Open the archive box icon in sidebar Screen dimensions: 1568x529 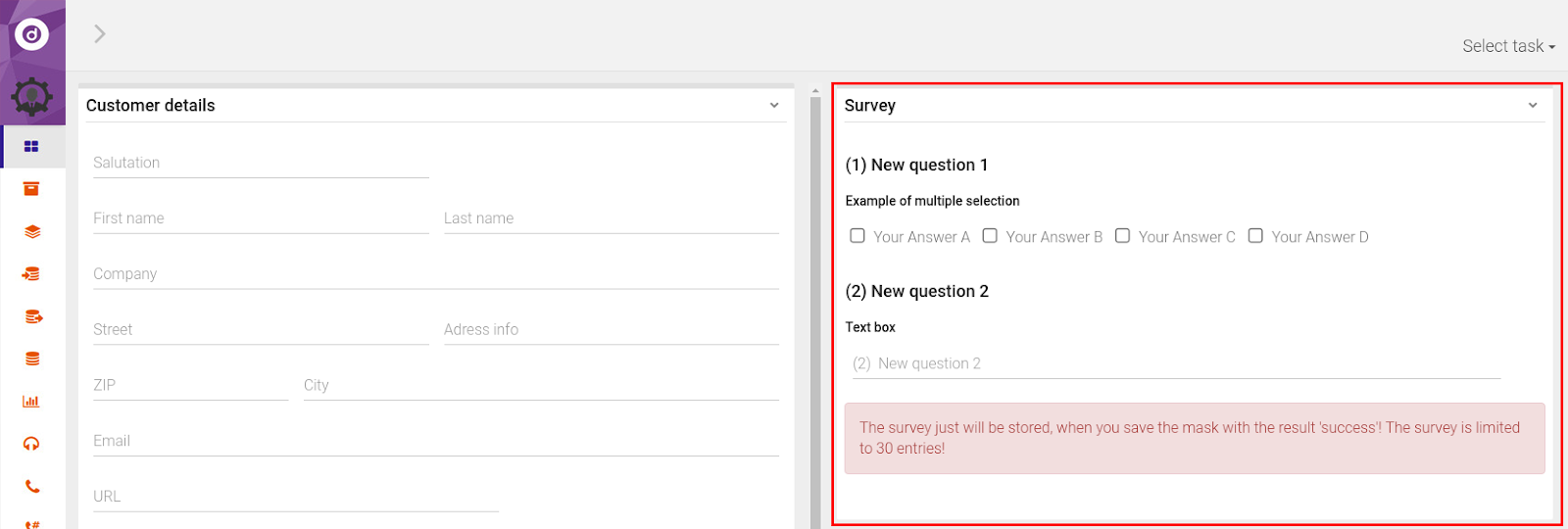pyautogui.click(x=31, y=189)
